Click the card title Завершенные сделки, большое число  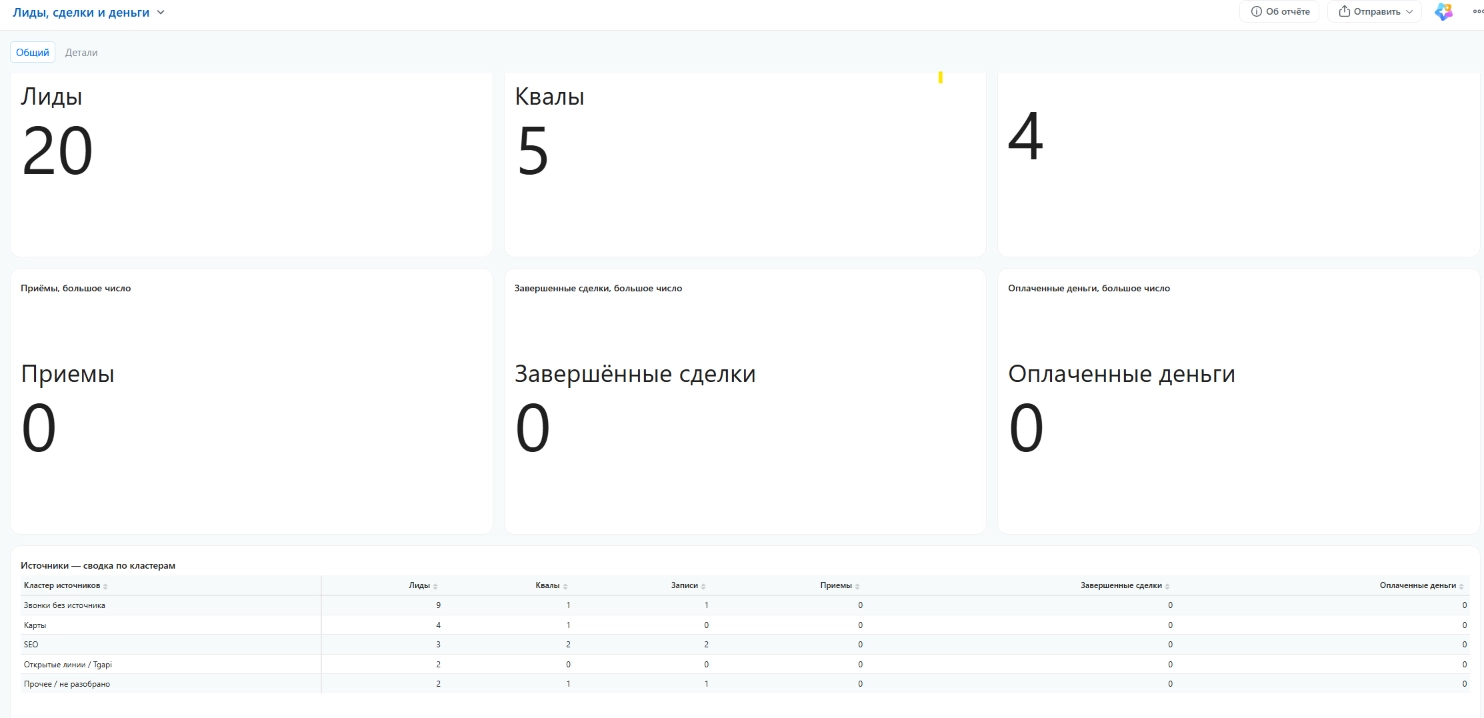pos(598,288)
